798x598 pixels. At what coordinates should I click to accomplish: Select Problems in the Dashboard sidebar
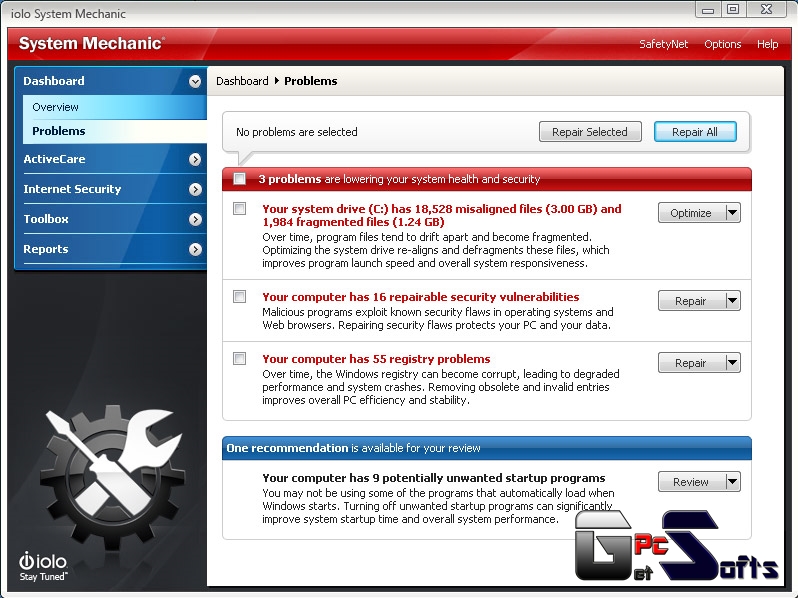tap(115, 131)
